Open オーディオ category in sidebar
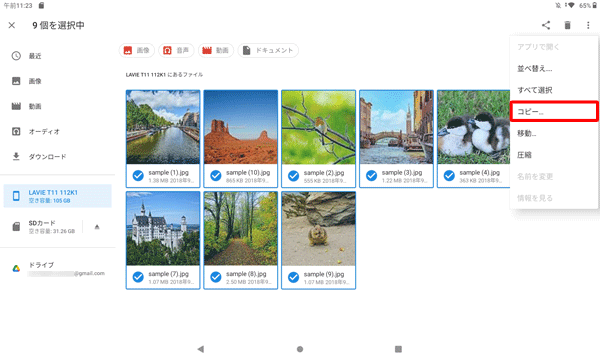 point(57,132)
